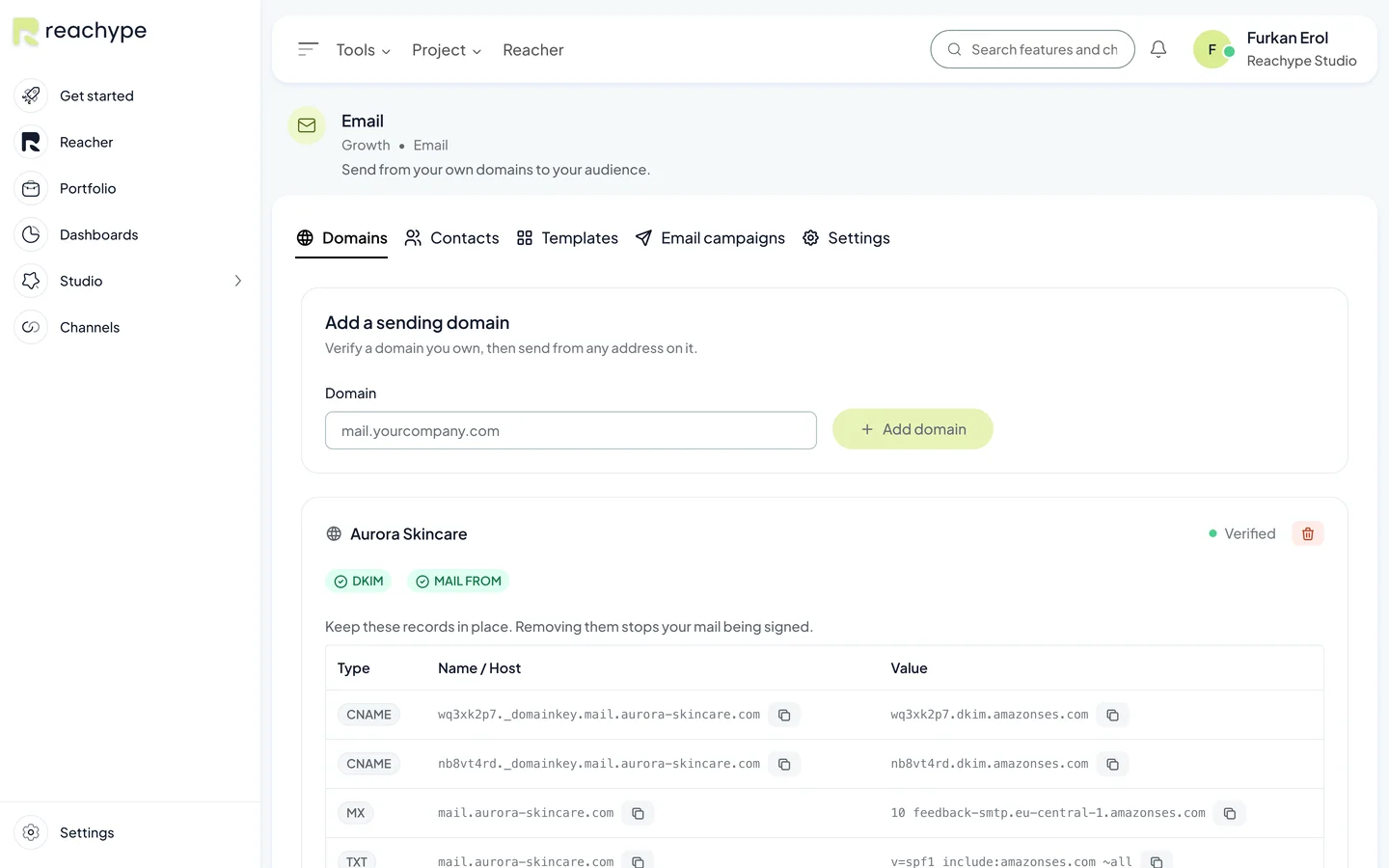The width and height of the screenshot is (1389, 868).
Task: Click the reachype logo
Action: [x=79, y=32]
